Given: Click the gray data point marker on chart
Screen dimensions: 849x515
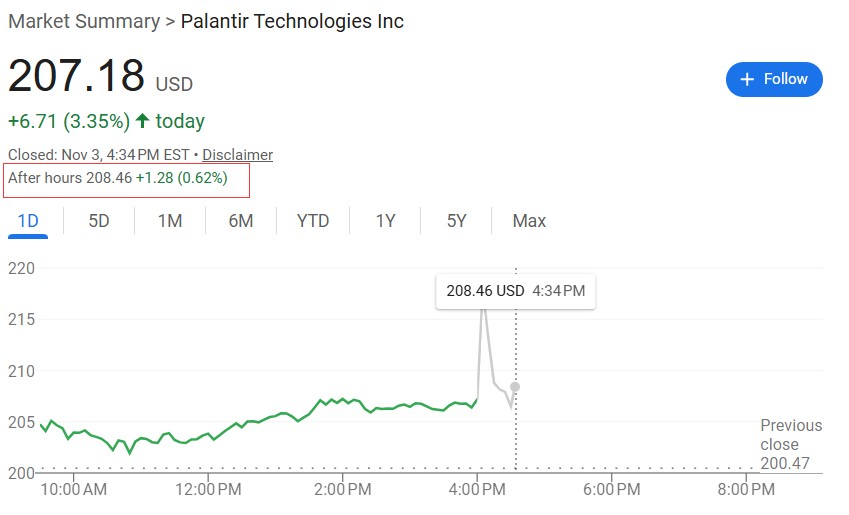Looking at the screenshot, I should point(515,387).
